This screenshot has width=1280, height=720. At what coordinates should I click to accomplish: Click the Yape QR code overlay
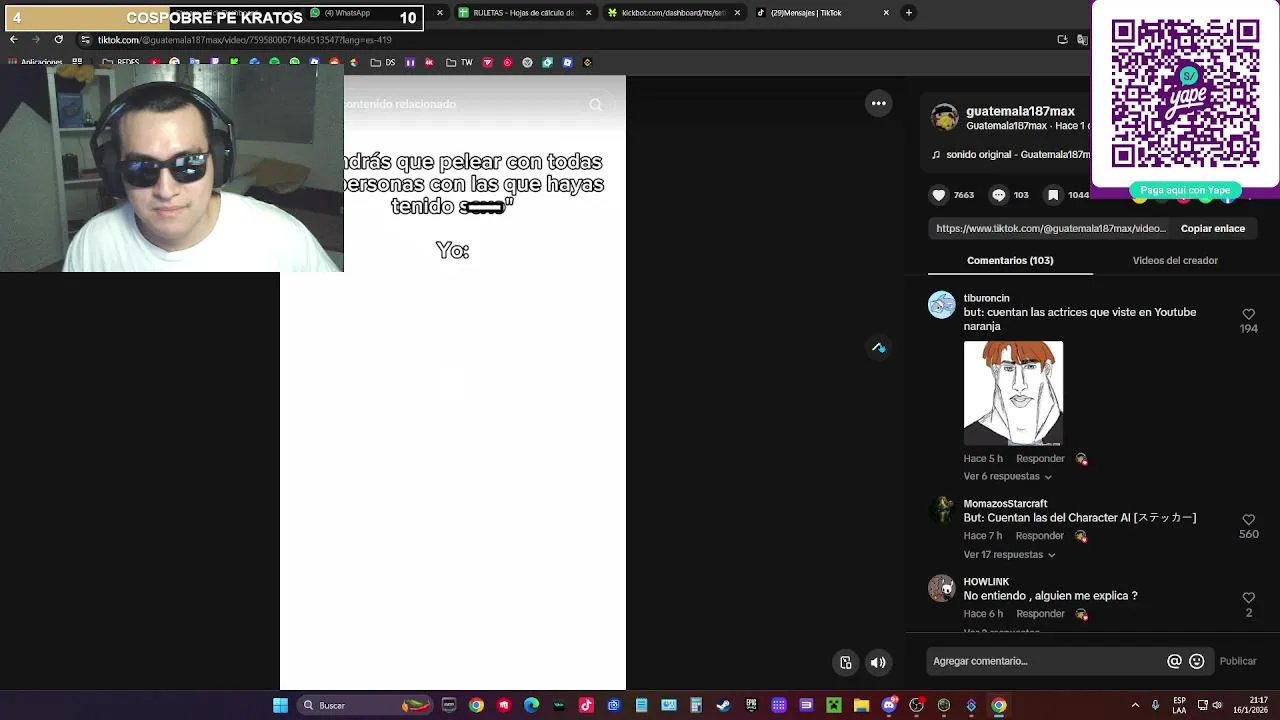click(1185, 94)
